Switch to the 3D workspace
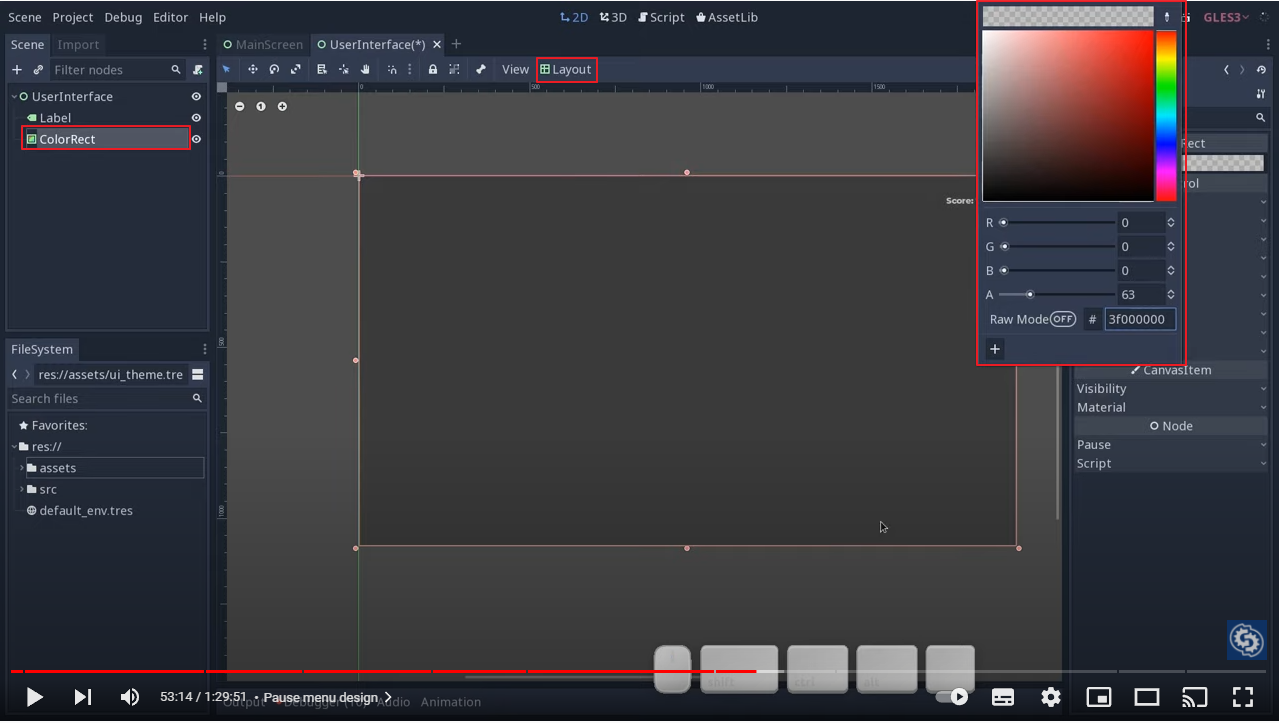The image size is (1279, 723). (x=613, y=17)
